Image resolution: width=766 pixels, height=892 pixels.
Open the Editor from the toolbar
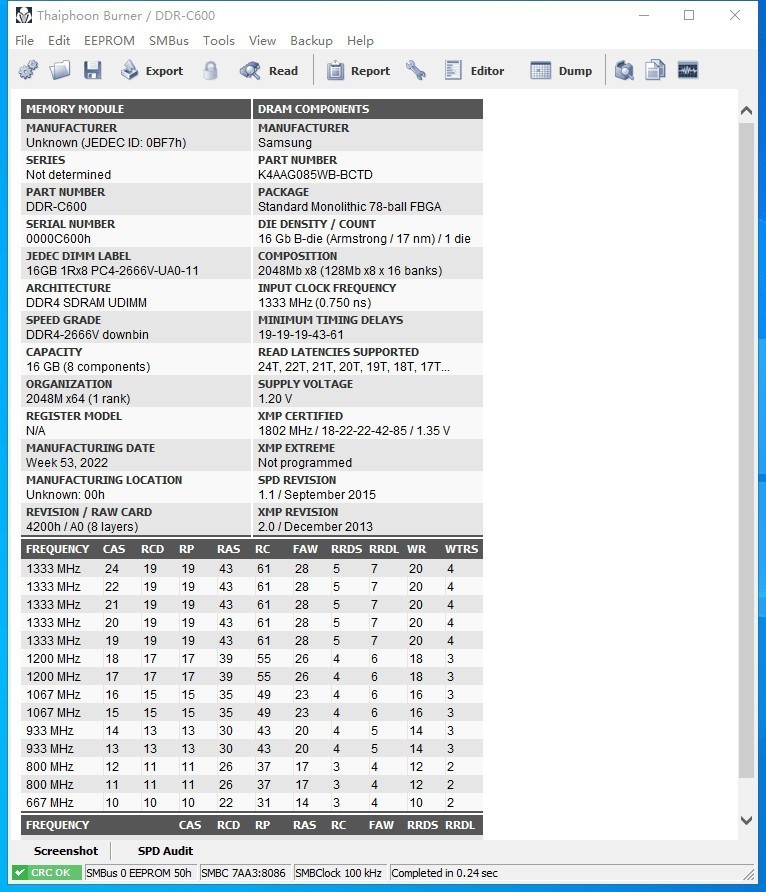click(x=474, y=71)
